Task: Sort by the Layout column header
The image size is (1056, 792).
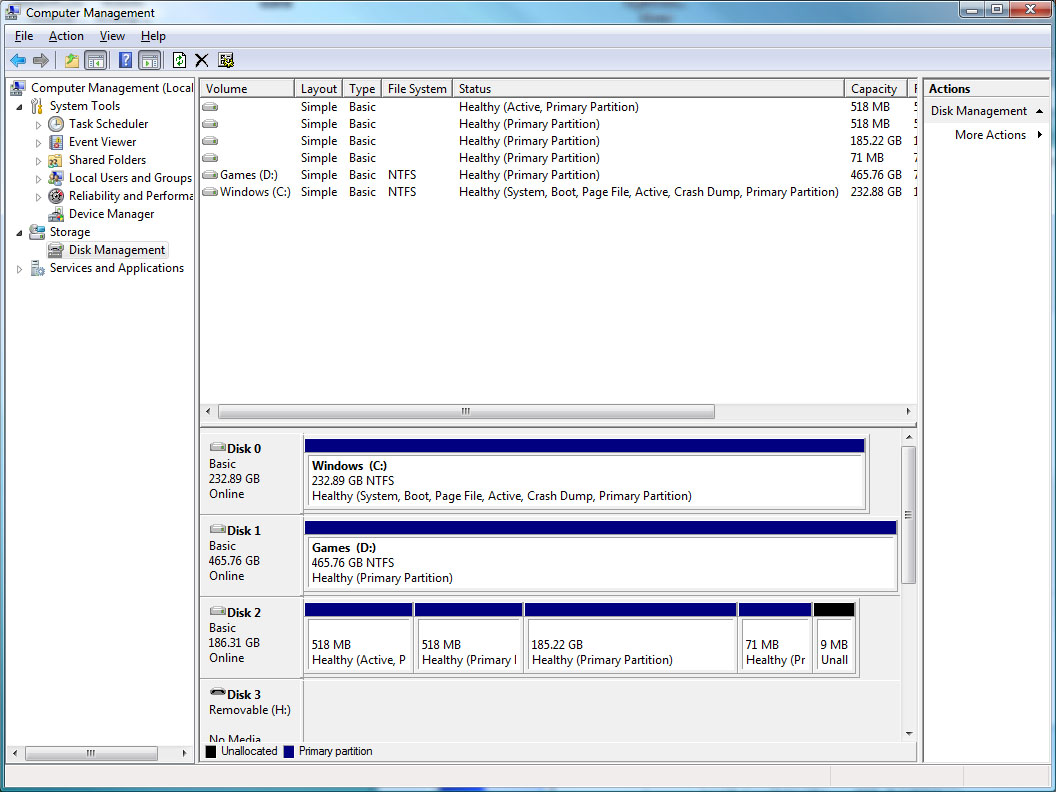Action: 319,89
